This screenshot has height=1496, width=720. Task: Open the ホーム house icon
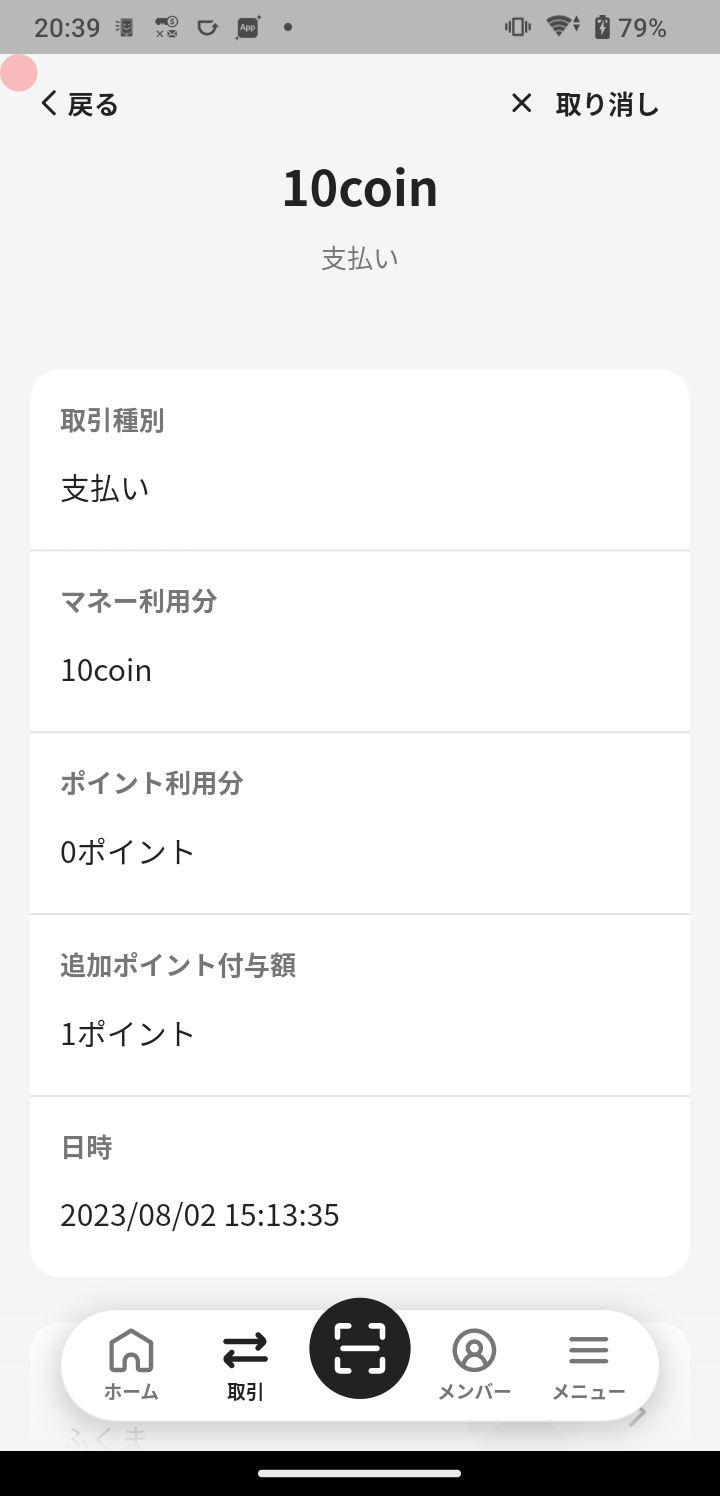131,1350
